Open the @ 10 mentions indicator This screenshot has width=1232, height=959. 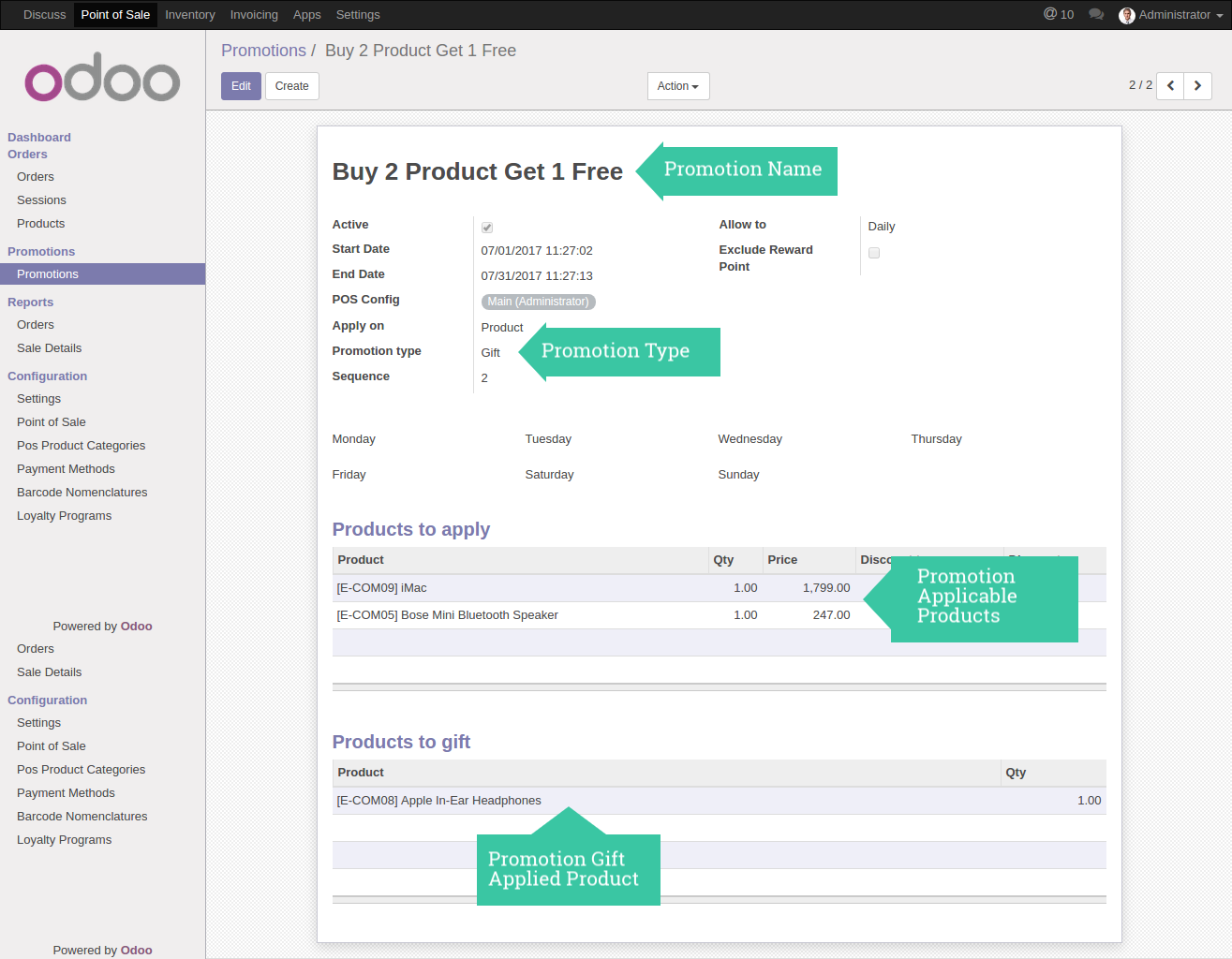[1059, 14]
